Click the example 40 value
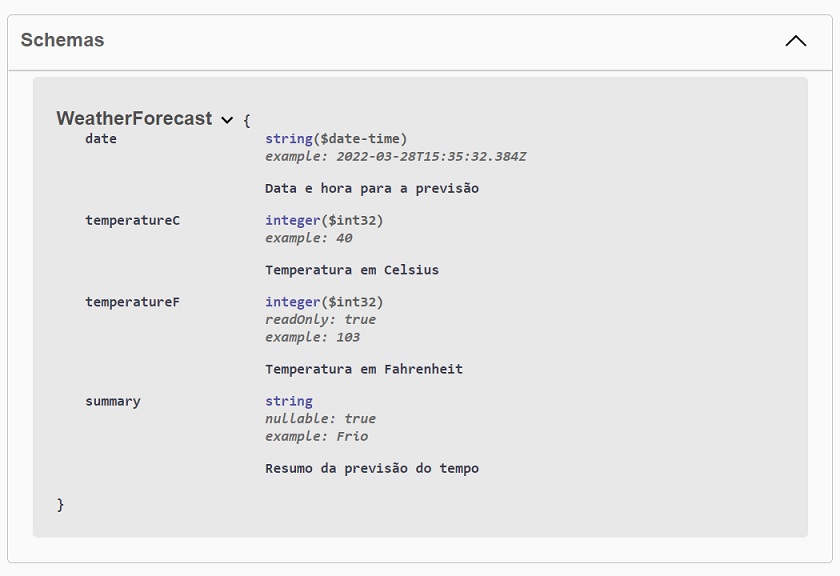840x576 pixels. pos(344,238)
